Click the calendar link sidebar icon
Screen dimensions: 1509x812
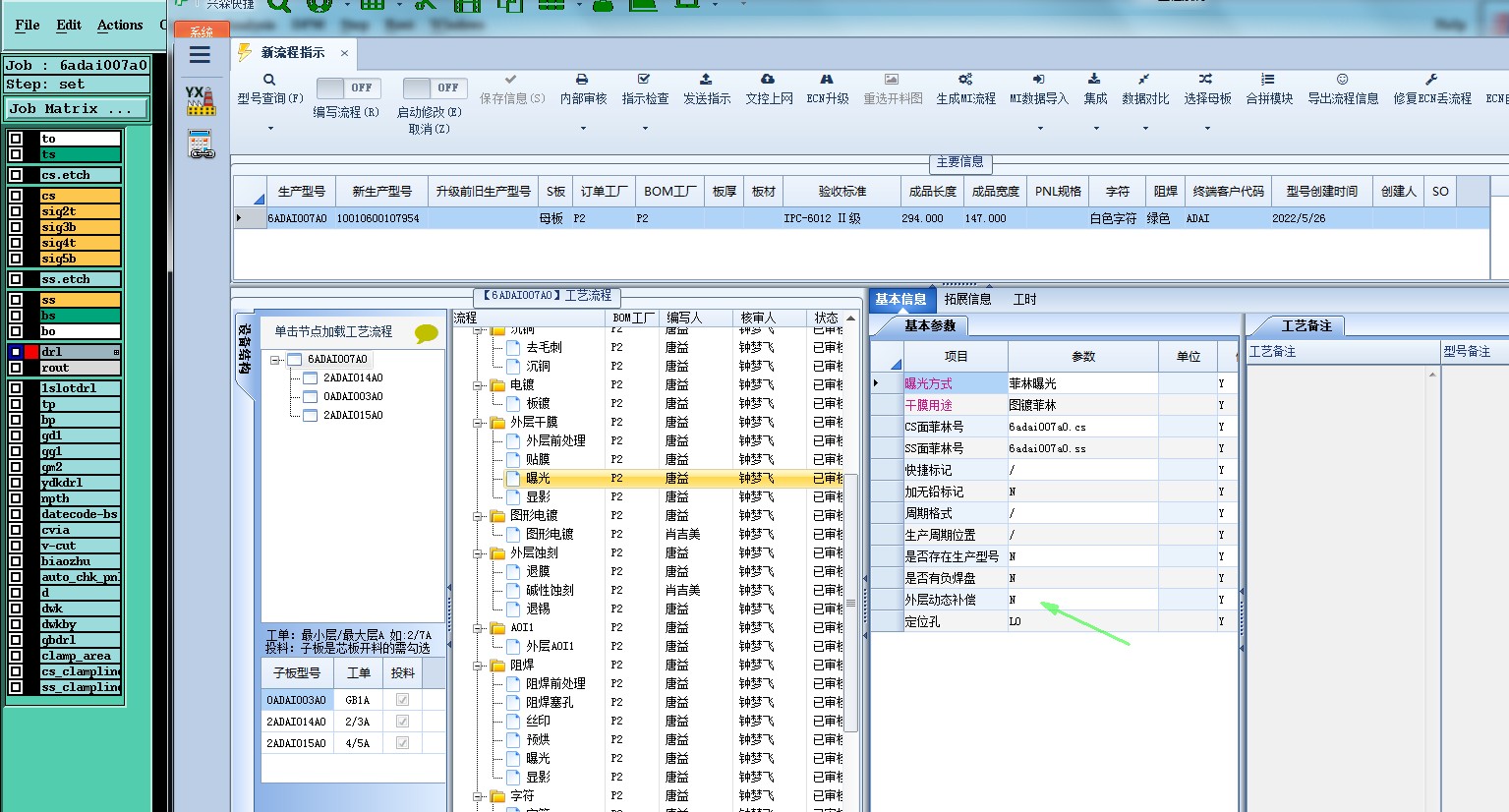pos(202,145)
